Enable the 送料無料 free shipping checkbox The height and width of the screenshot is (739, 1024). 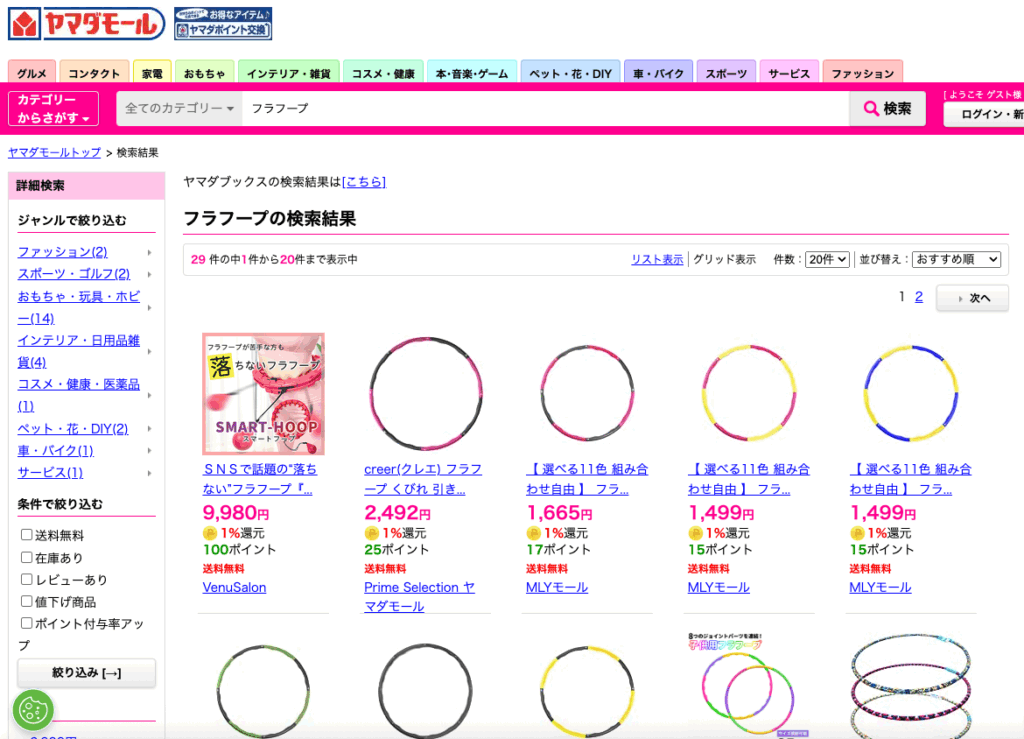pyautogui.click(x=27, y=535)
